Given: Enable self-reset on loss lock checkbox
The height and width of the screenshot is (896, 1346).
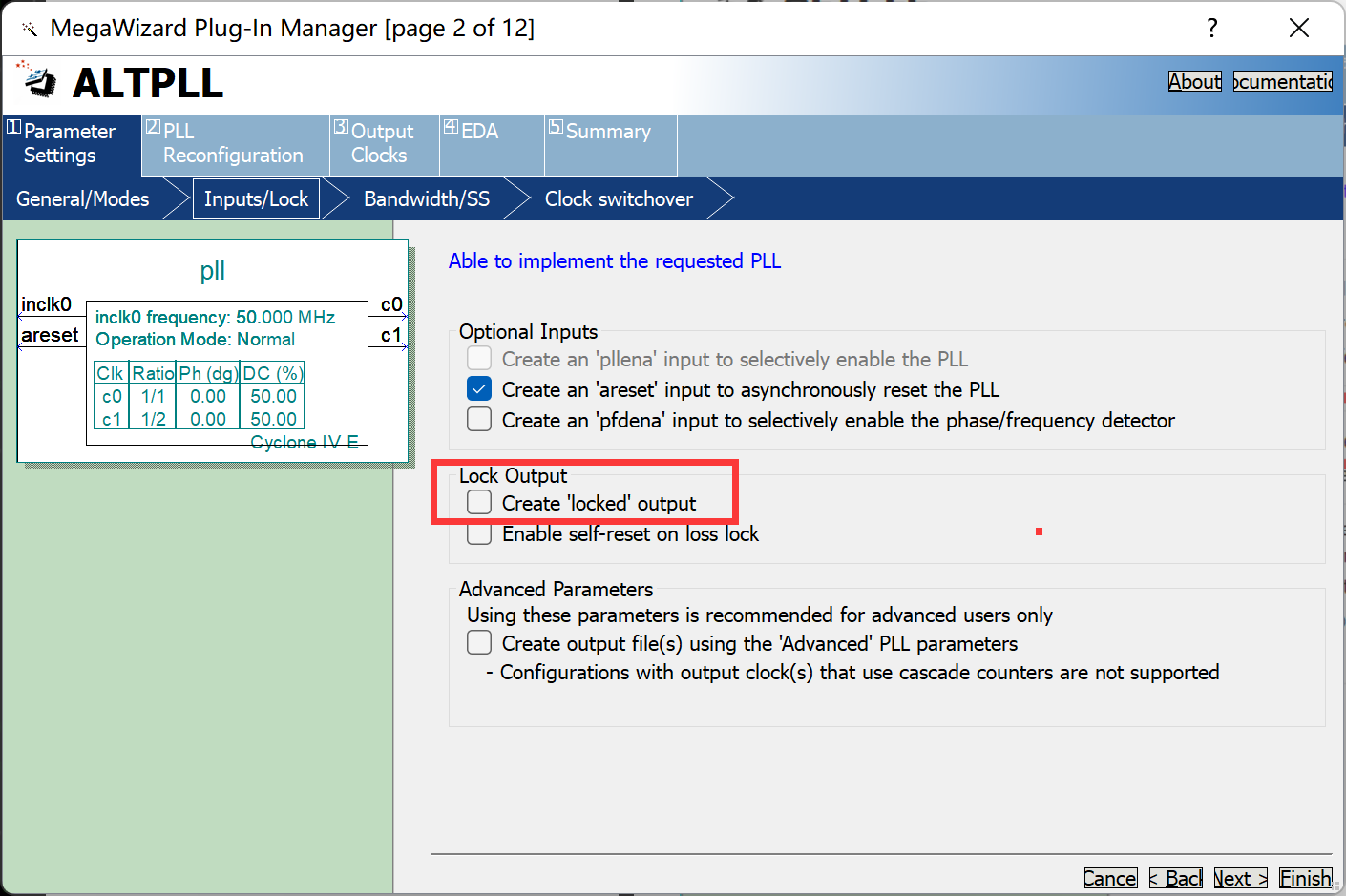Looking at the screenshot, I should [479, 533].
